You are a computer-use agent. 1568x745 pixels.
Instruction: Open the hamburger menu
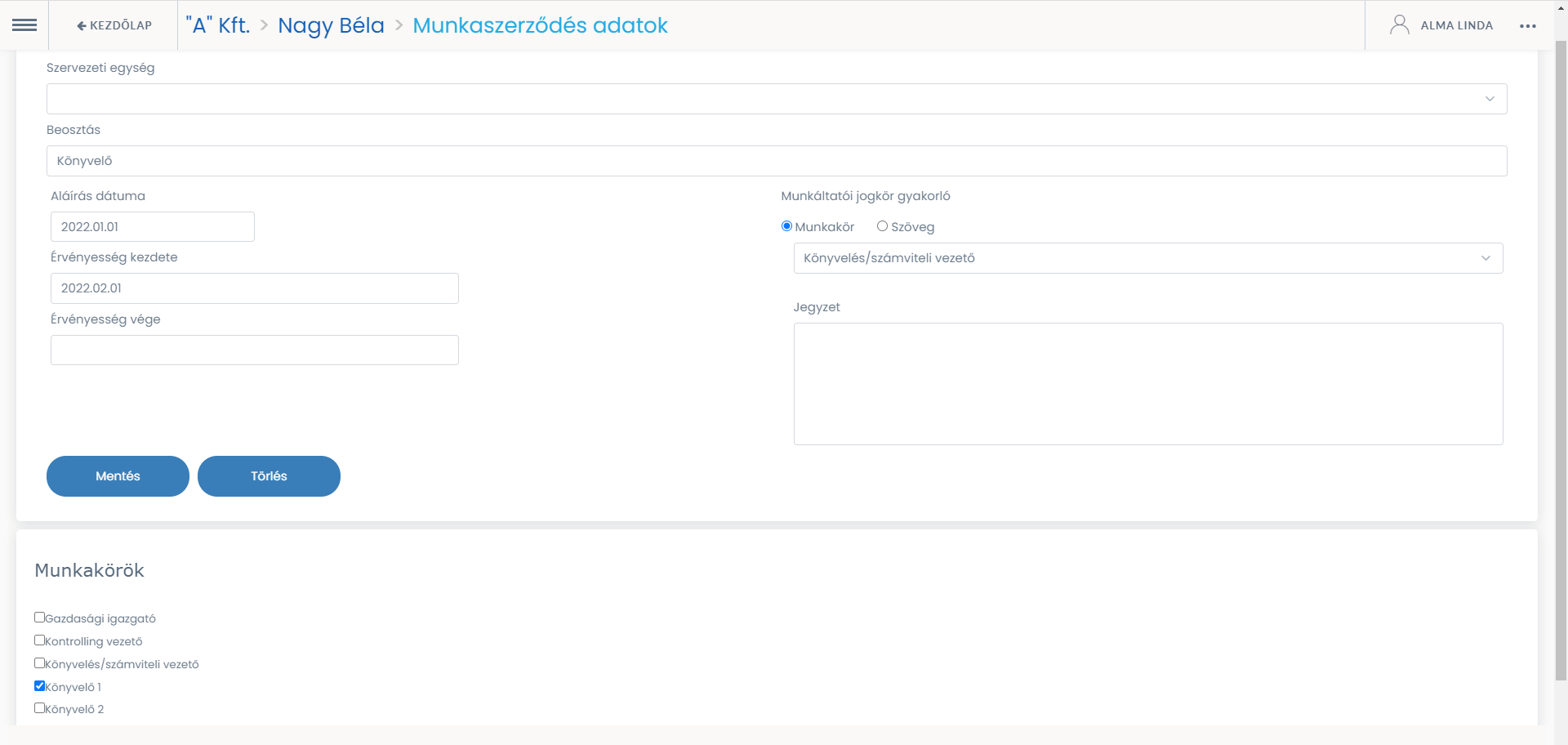(24, 25)
